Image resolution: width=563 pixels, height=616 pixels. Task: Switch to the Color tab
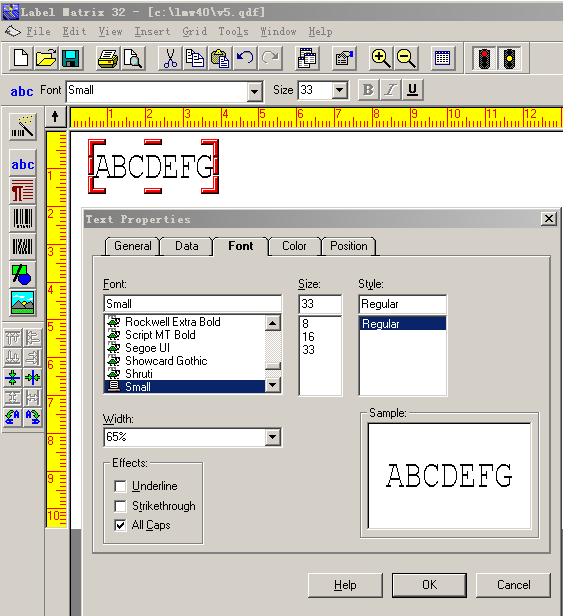pos(294,246)
